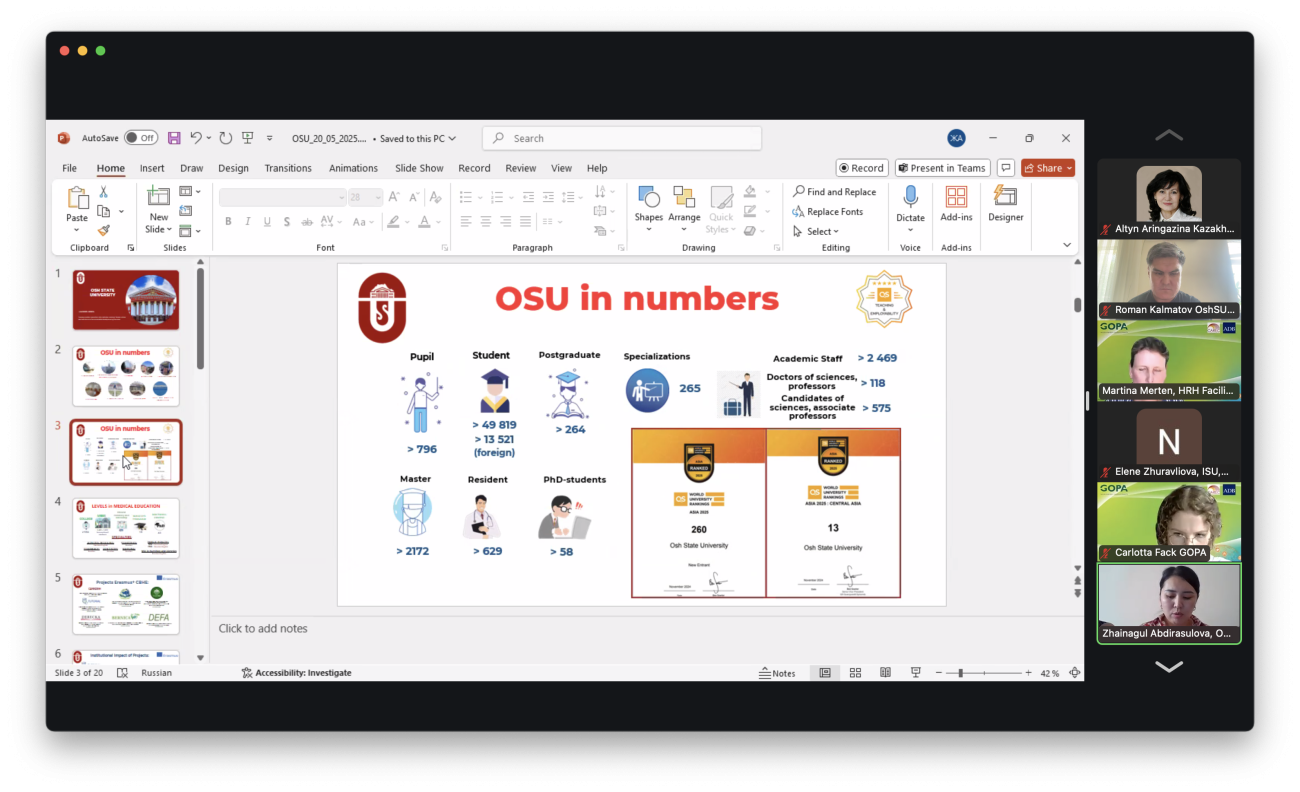Click the Save icon in title bar
This screenshot has width=1300, height=792.
174,138
